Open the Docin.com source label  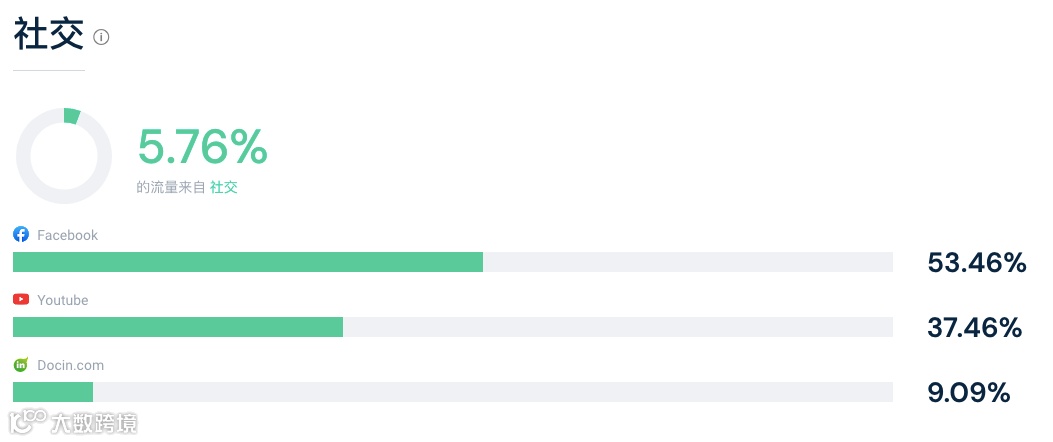pos(70,365)
